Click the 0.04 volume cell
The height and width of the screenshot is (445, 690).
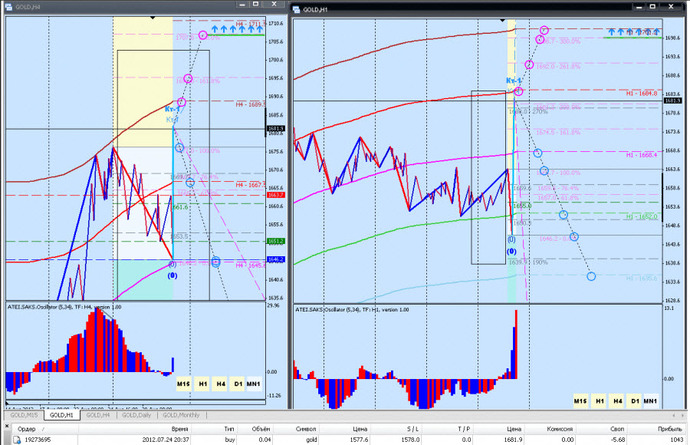266,439
